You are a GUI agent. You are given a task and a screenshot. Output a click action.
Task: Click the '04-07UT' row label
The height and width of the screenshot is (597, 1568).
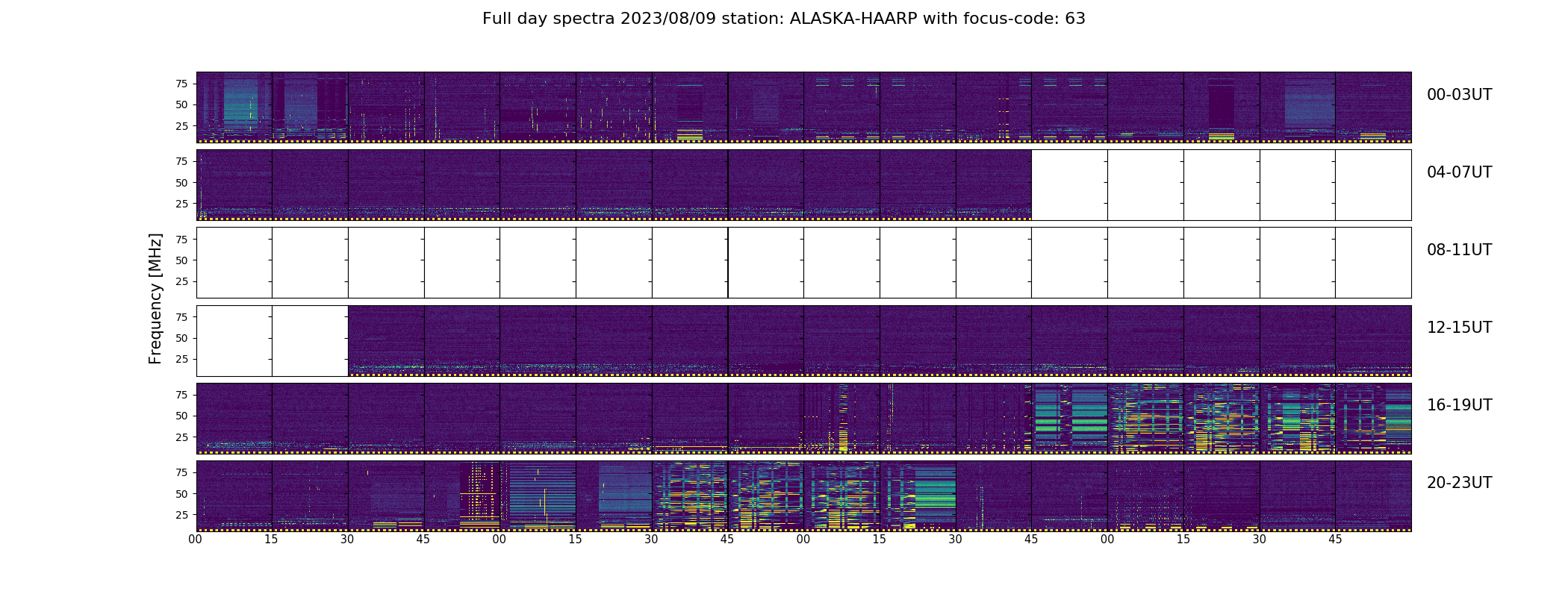point(1459,172)
